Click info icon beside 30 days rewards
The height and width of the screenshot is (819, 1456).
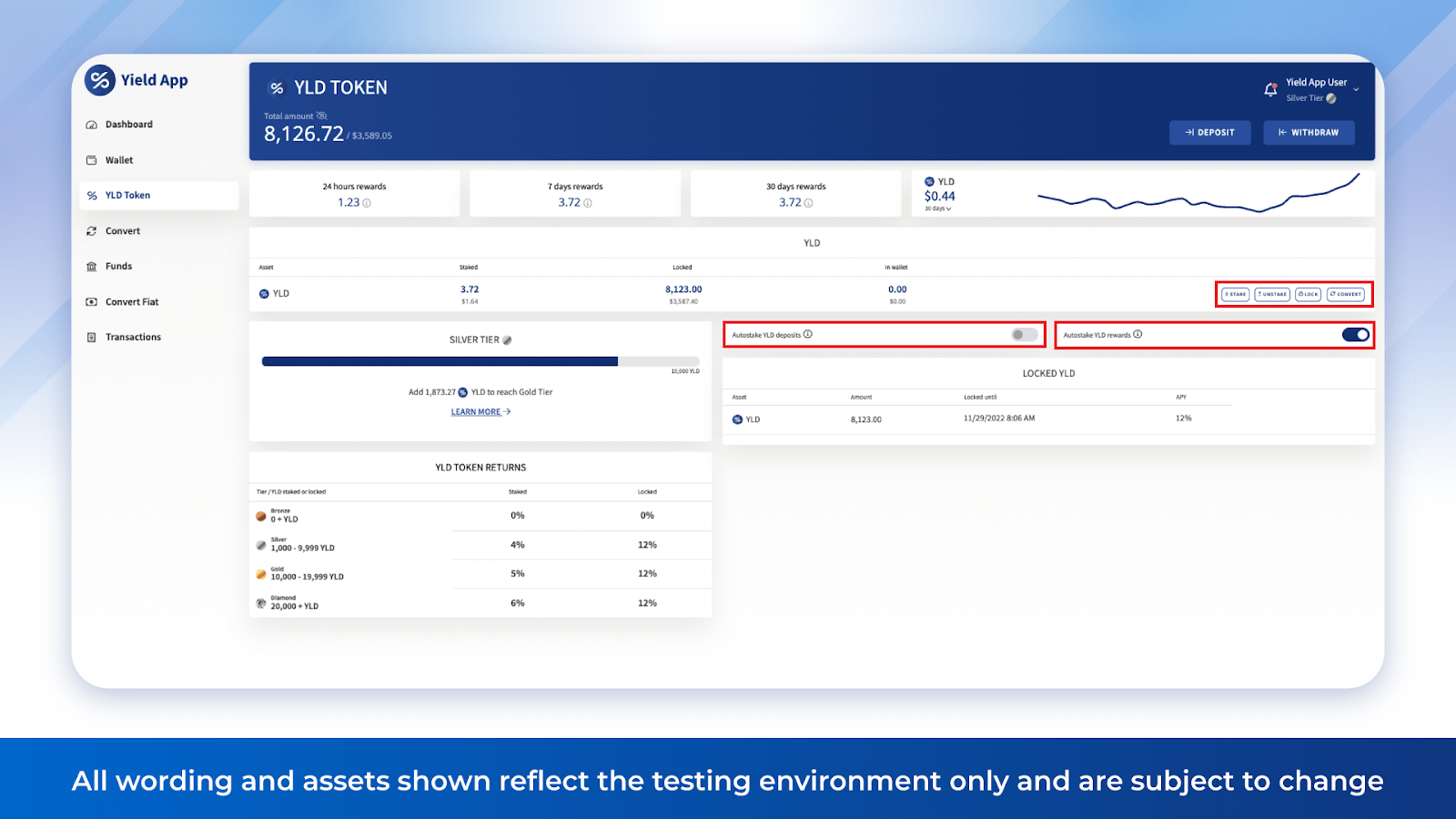click(808, 203)
